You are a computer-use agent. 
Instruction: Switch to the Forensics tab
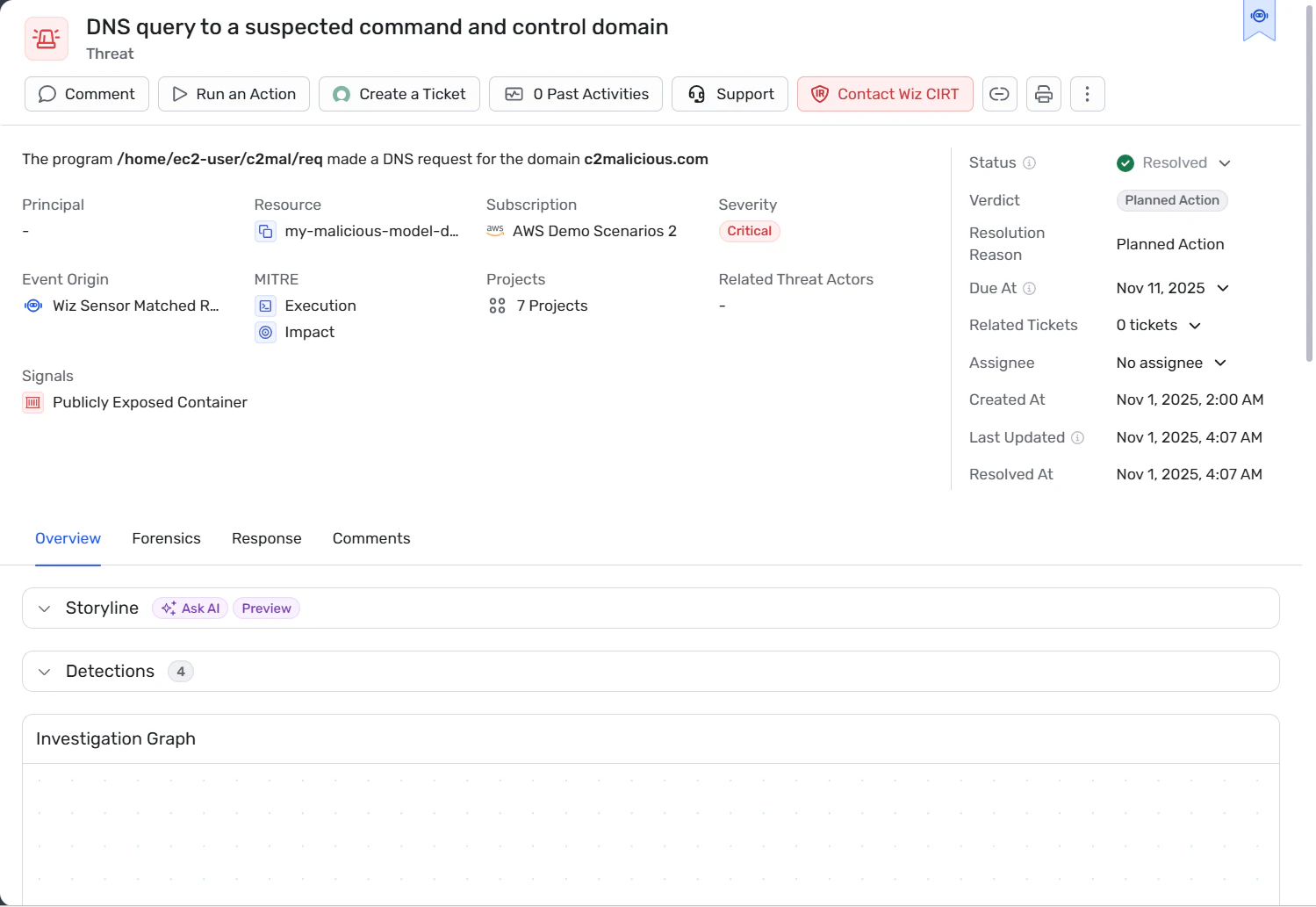coord(166,539)
